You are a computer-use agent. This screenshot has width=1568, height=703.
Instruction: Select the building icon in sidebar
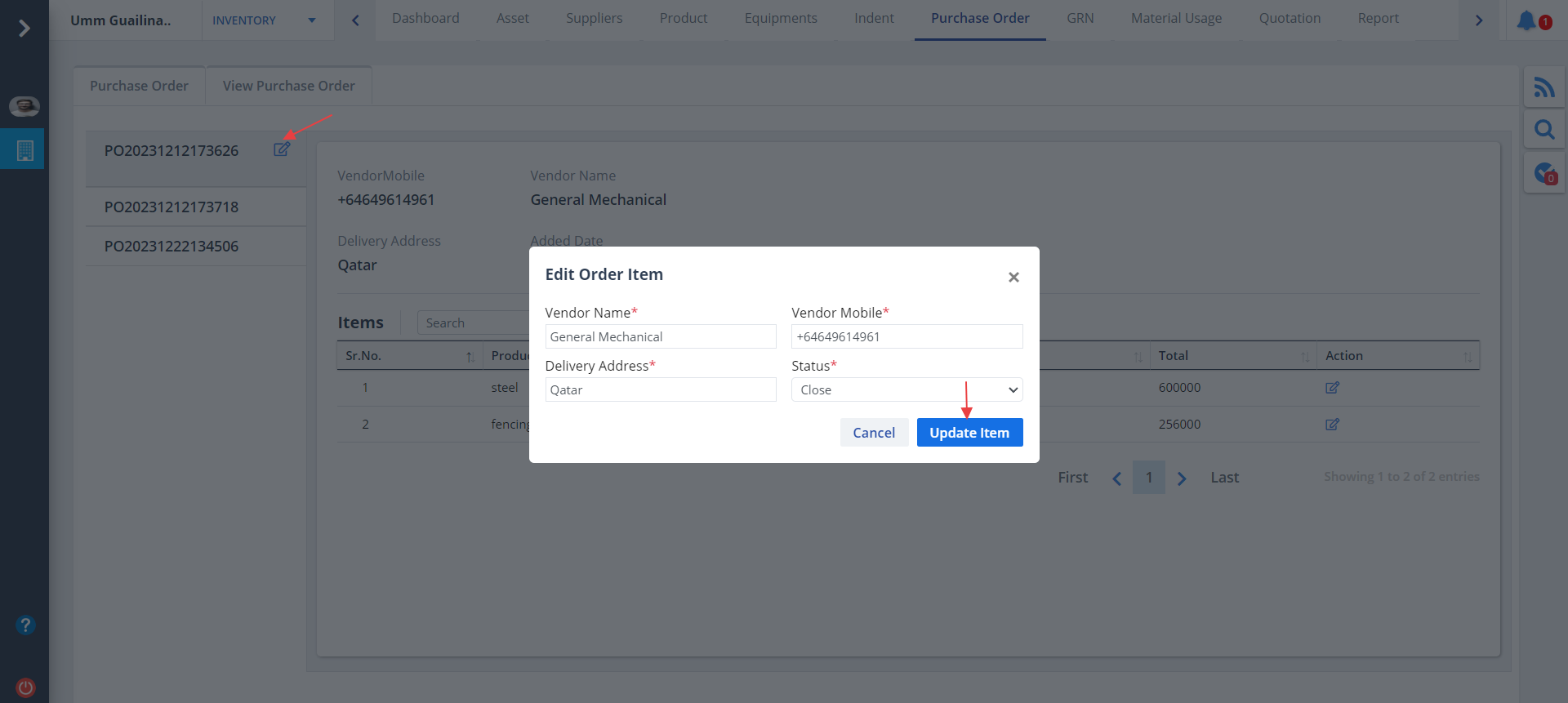(x=24, y=150)
